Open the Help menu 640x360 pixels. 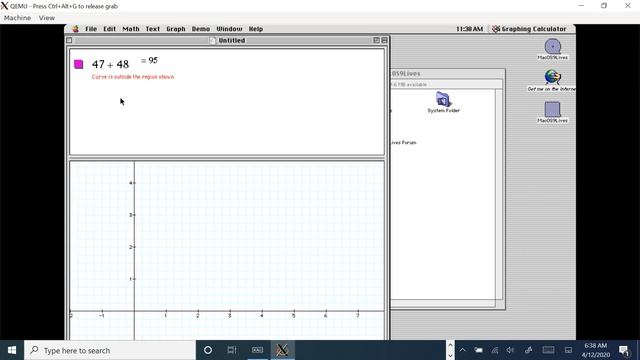[x=256, y=29]
